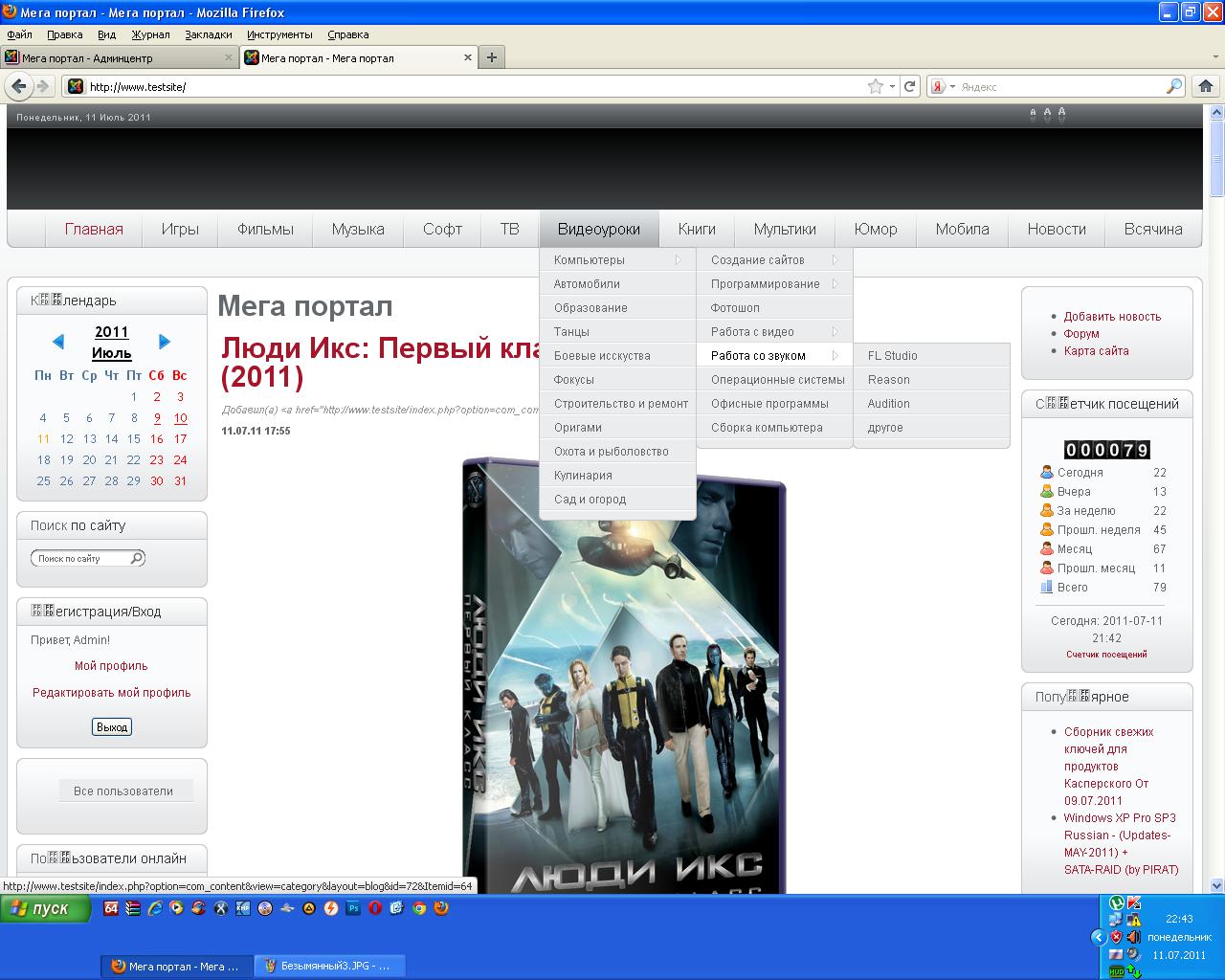This screenshot has width=1225, height=980.
Task: Open Редактировать мой профиль link
Action: 112,693
